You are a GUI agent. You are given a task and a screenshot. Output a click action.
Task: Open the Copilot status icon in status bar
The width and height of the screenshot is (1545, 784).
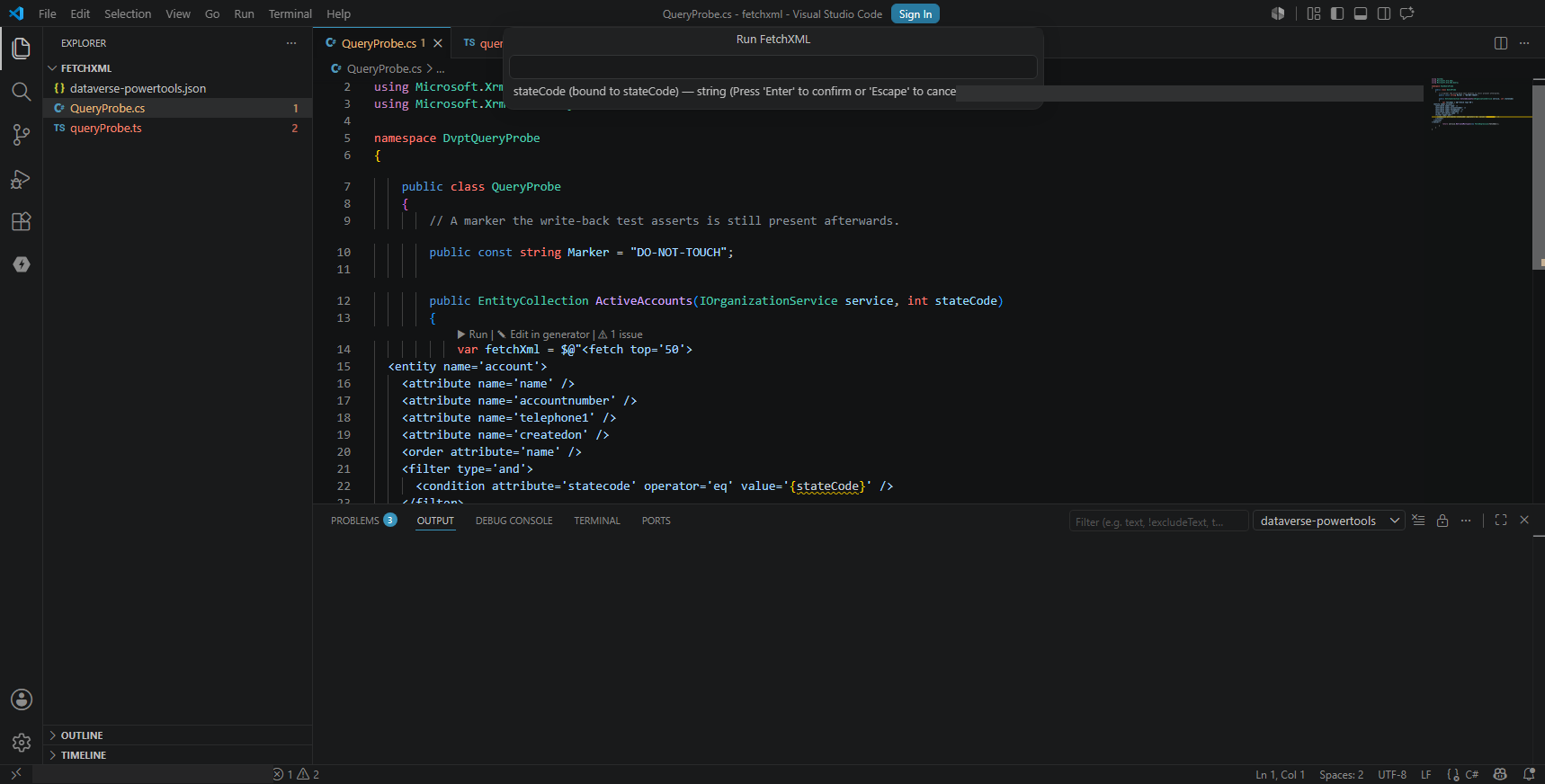tap(1500, 774)
